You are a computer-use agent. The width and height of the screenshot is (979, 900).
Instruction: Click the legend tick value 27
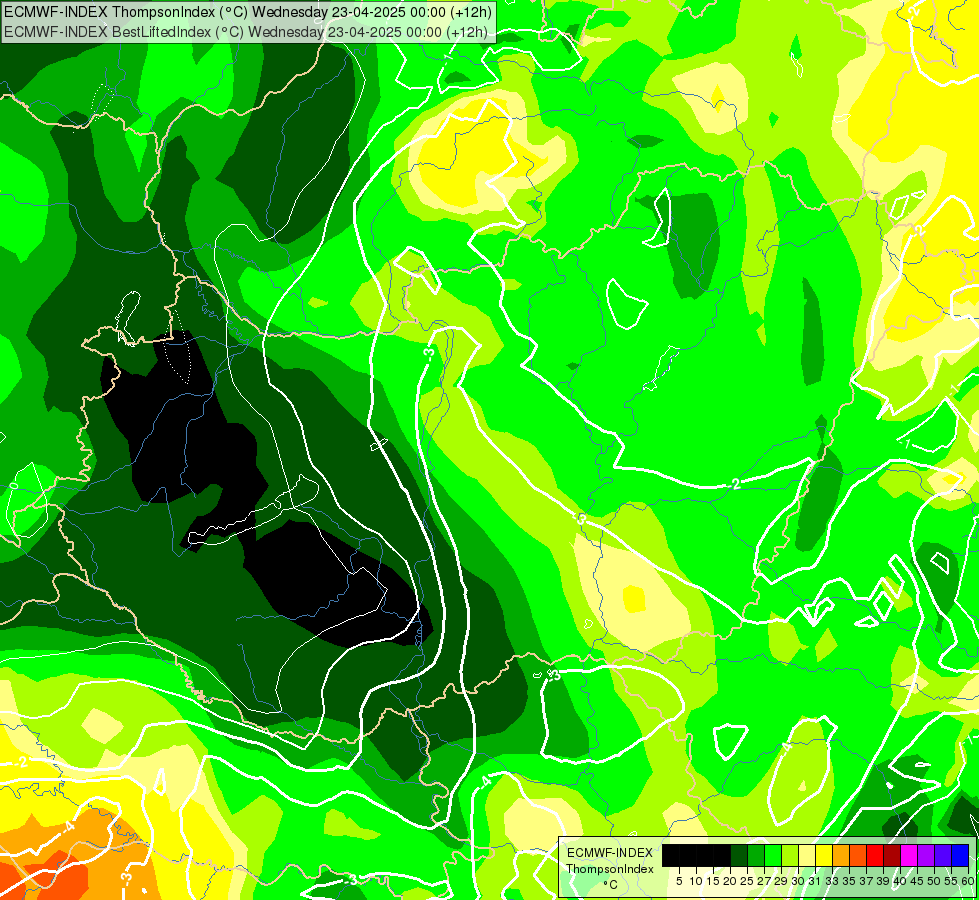764,881
